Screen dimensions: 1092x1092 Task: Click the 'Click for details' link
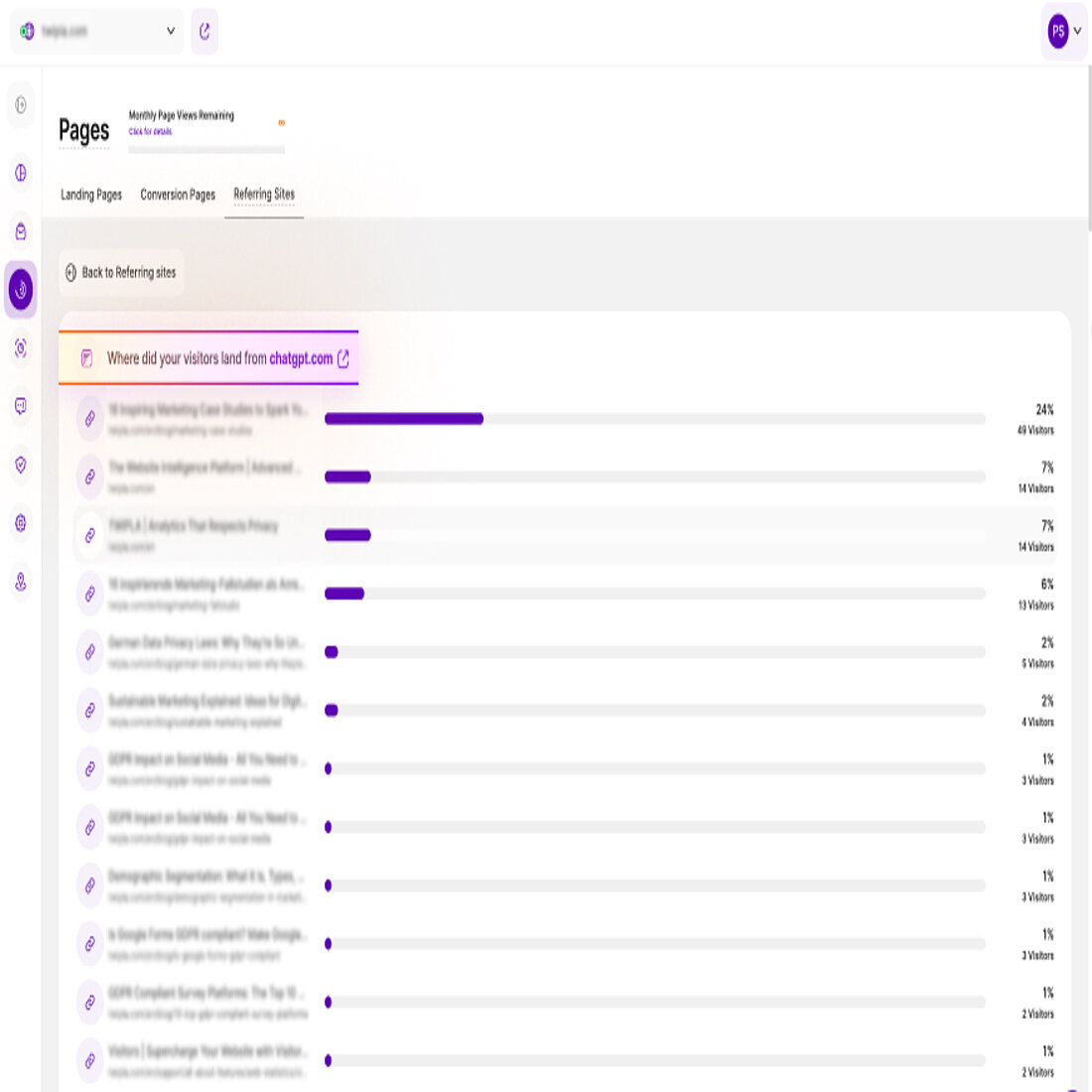click(x=150, y=130)
